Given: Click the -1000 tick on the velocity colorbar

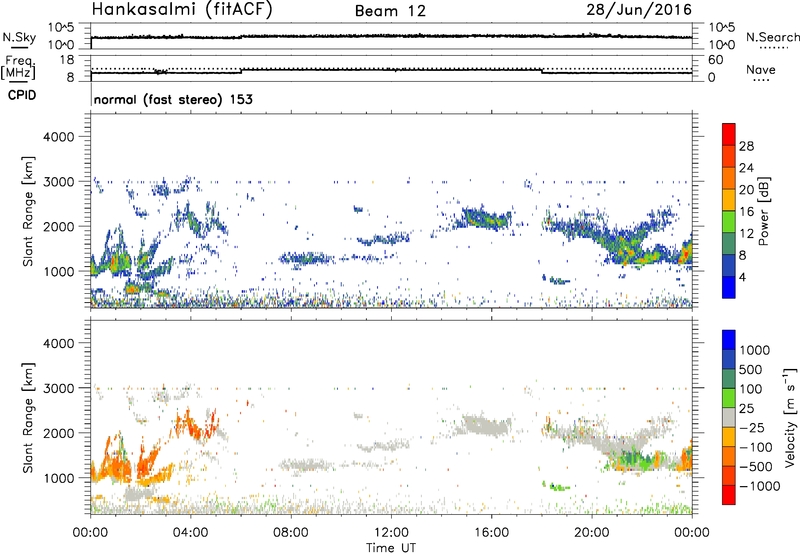Looking at the screenshot, I should 759,486.
